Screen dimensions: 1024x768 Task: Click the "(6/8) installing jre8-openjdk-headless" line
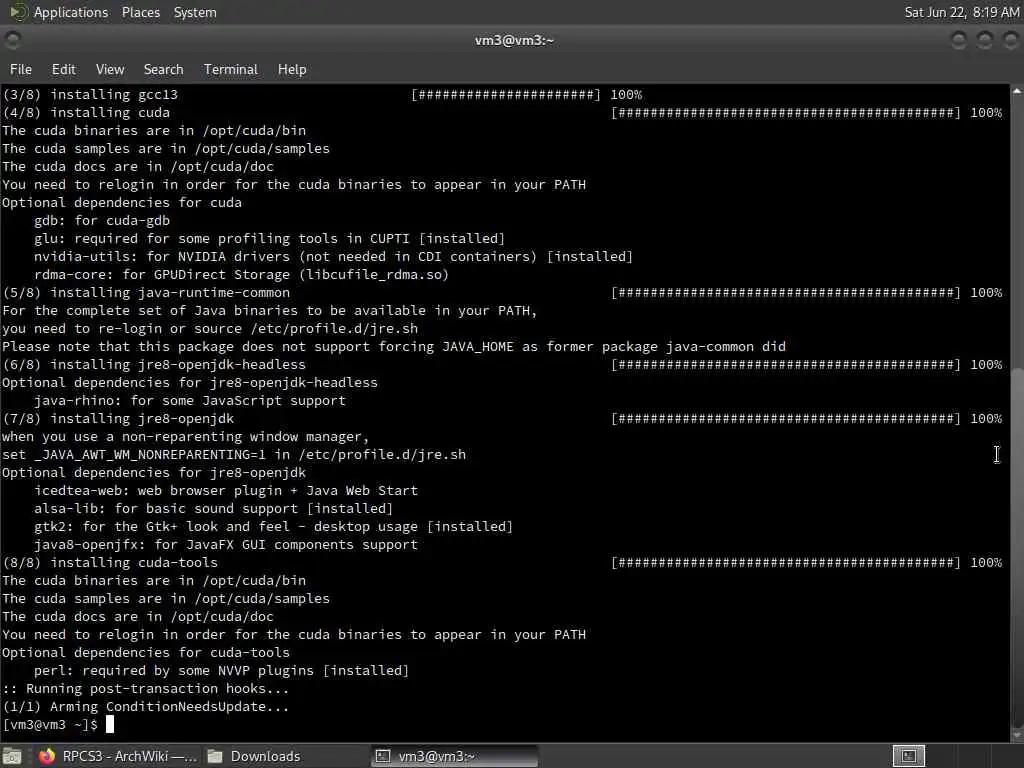pos(154,364)
